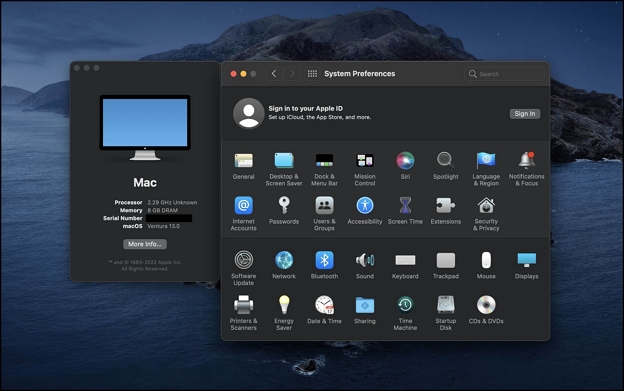This screenshot has width=624, height=391.
Task: Click the '8 GB DRAM' memory value
Action: point(162,210)
